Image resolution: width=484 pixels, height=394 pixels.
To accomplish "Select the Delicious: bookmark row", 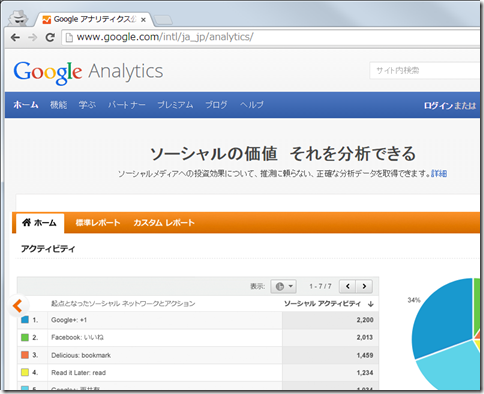I will point(198,355).
